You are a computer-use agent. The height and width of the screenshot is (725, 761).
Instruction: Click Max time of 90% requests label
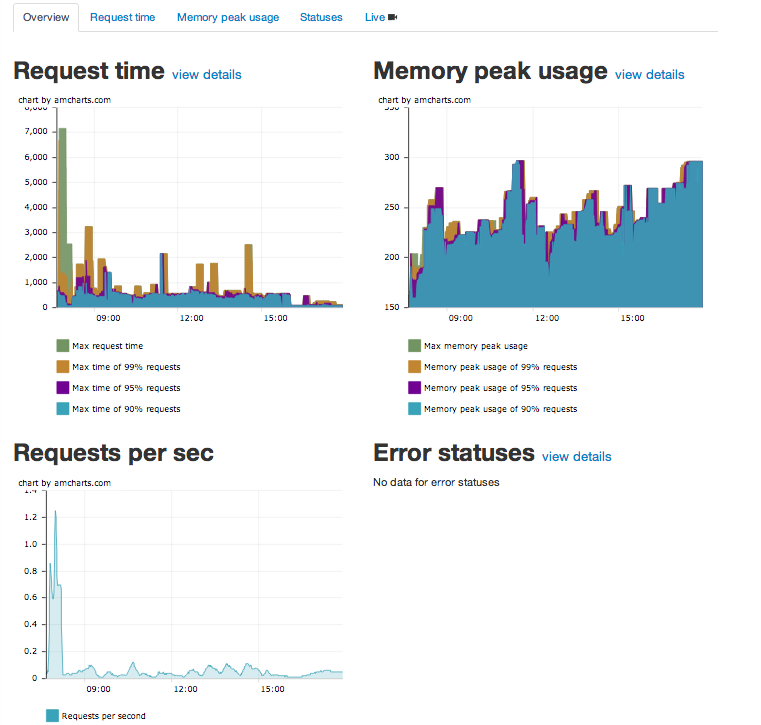[x=126, y=409]
